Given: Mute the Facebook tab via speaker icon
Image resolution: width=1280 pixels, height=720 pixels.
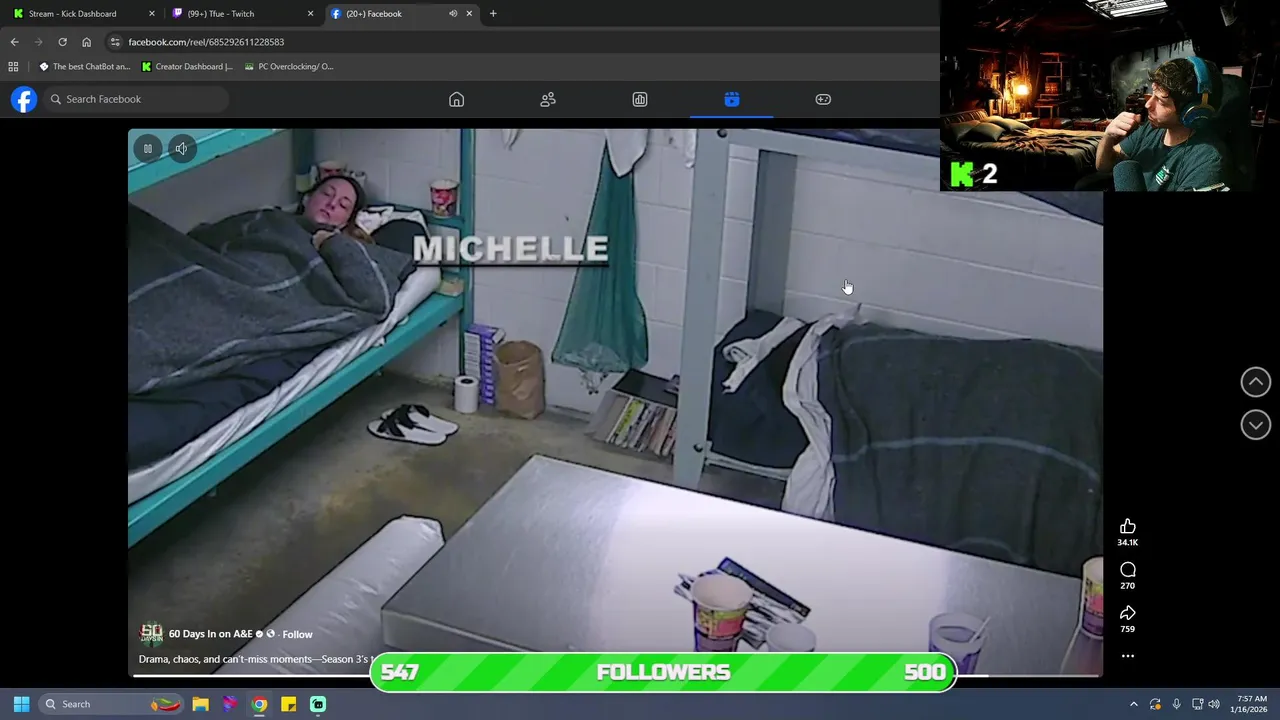Looking at the screenshot, I should 452,14.
